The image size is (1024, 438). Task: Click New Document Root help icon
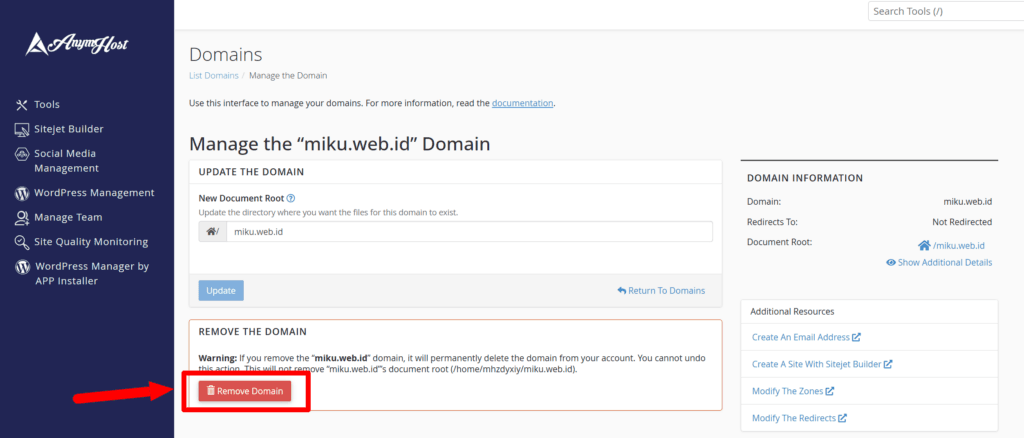pyautogui.click(x=291, y=198)
